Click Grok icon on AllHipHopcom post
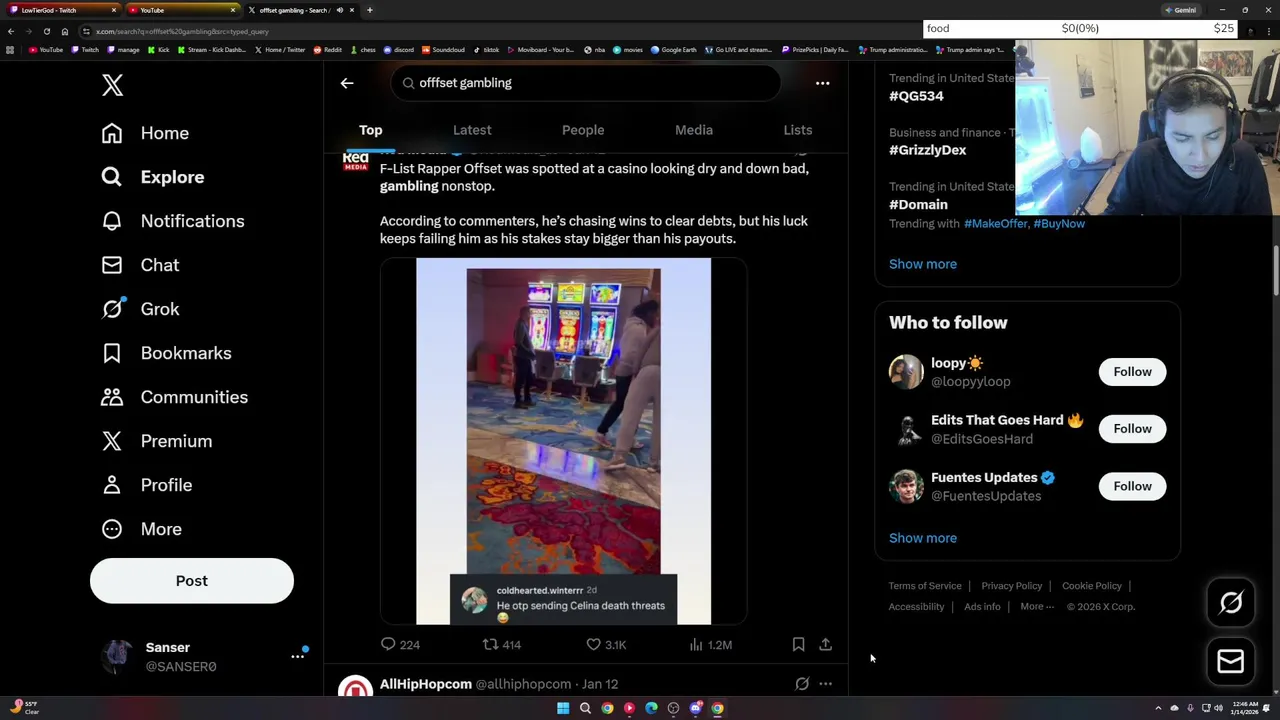This screenshot has width=1280, height=720. [802, 684]
